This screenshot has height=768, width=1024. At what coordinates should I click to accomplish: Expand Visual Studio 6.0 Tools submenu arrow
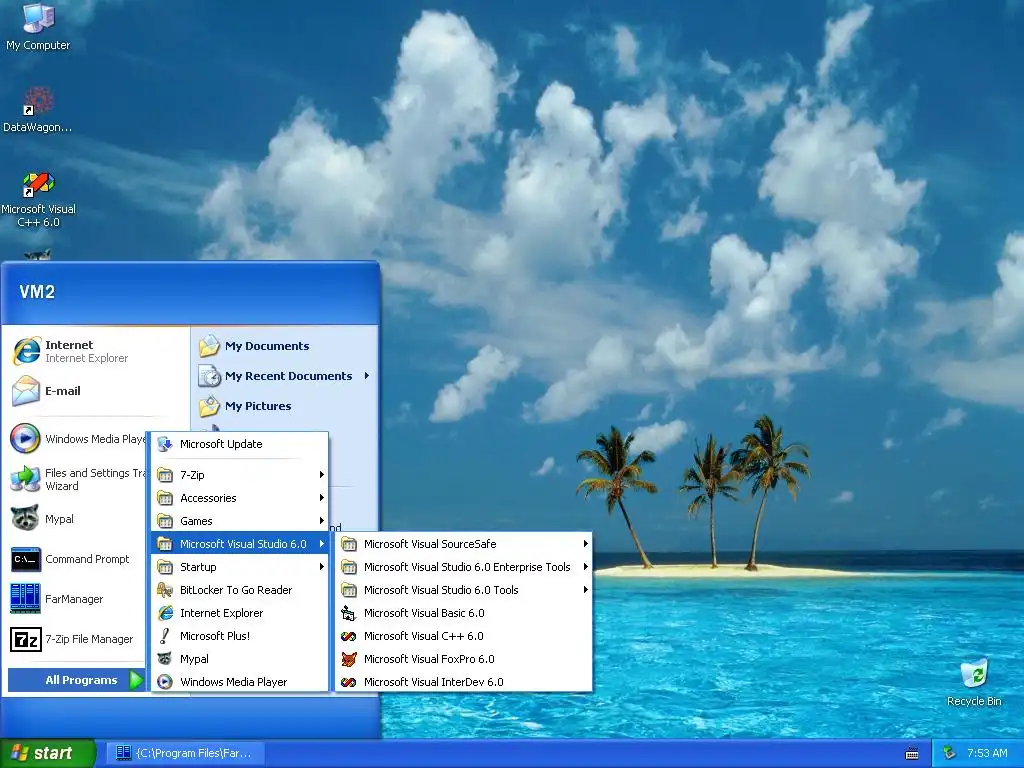click(x=586, y=590)
